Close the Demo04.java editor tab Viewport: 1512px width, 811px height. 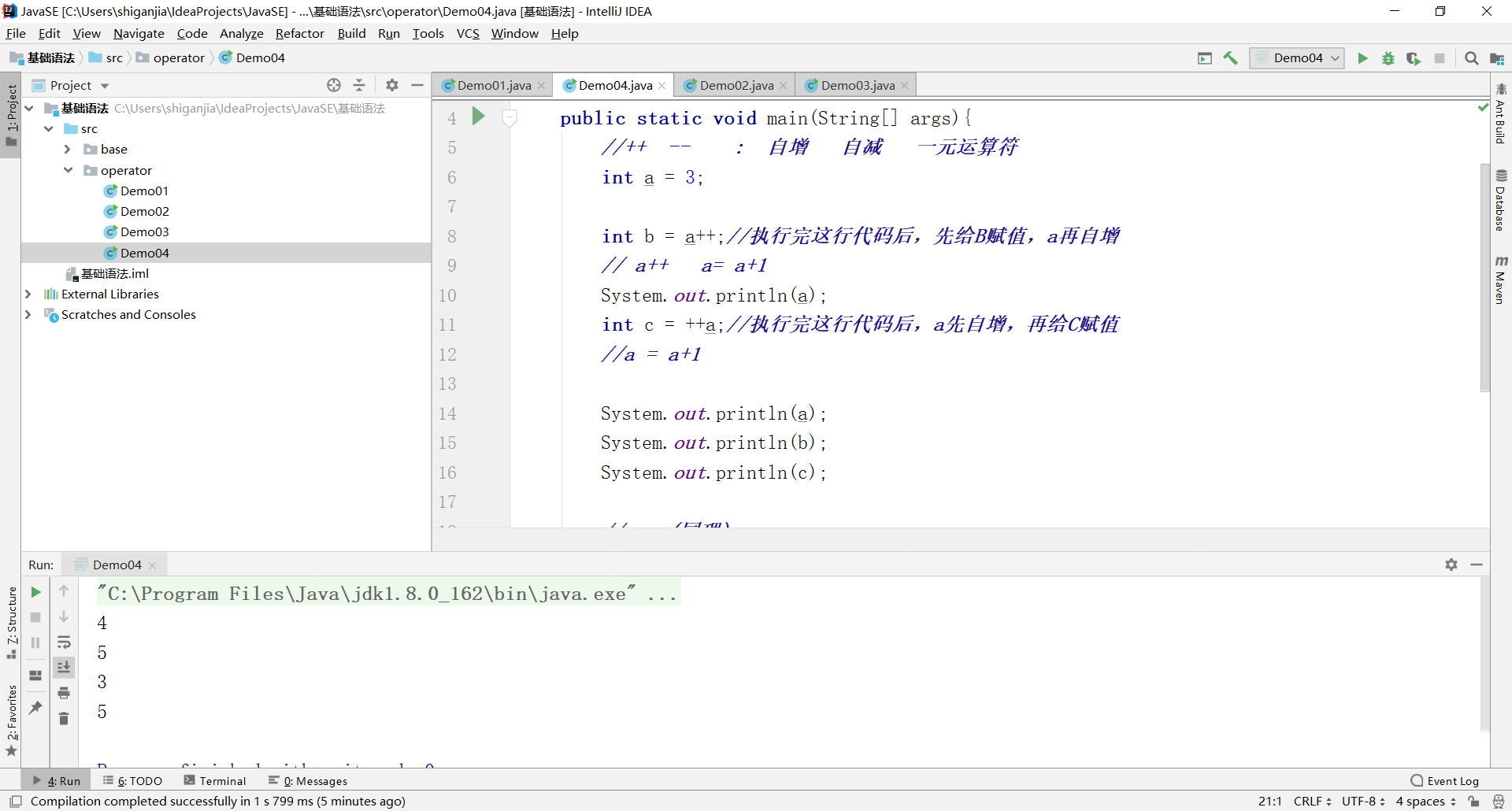[662, 85]
